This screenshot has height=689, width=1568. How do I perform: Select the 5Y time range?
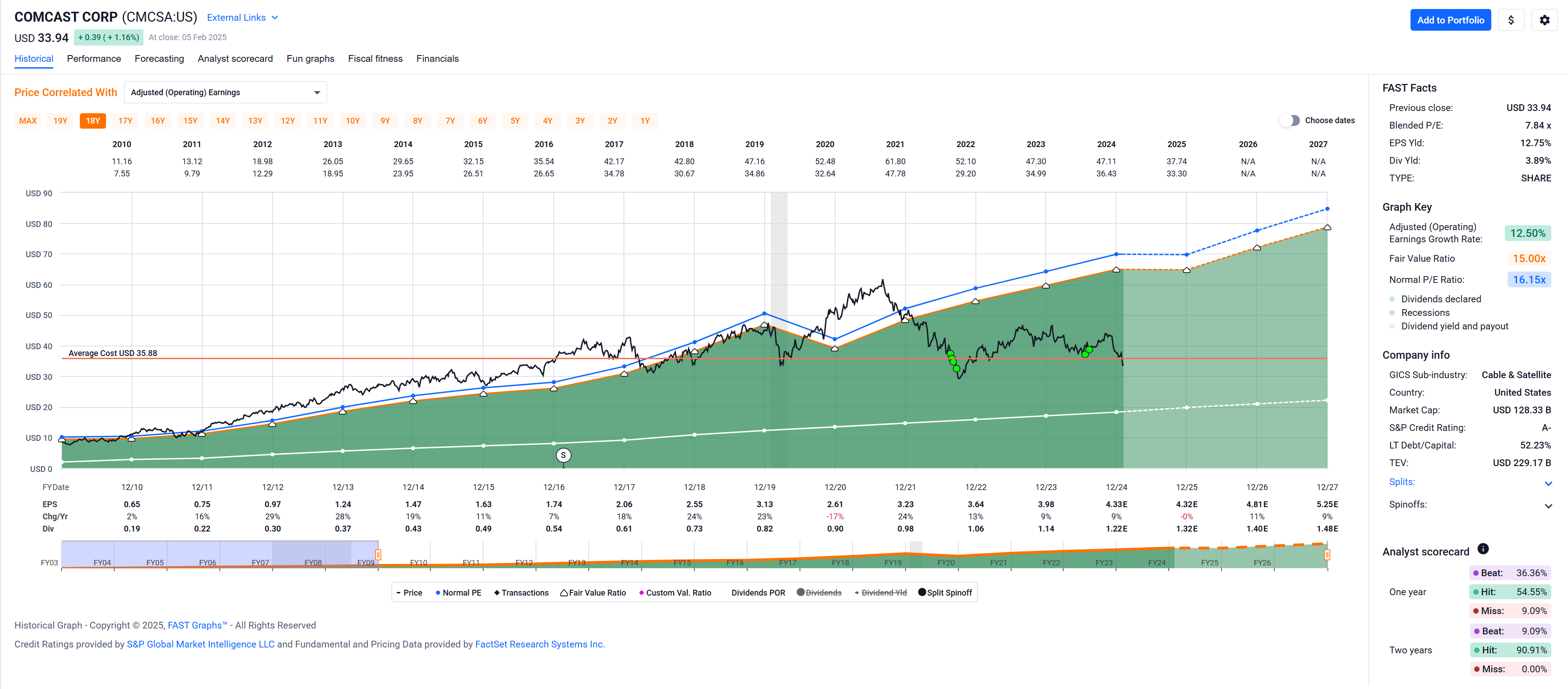tap(515, 121)
